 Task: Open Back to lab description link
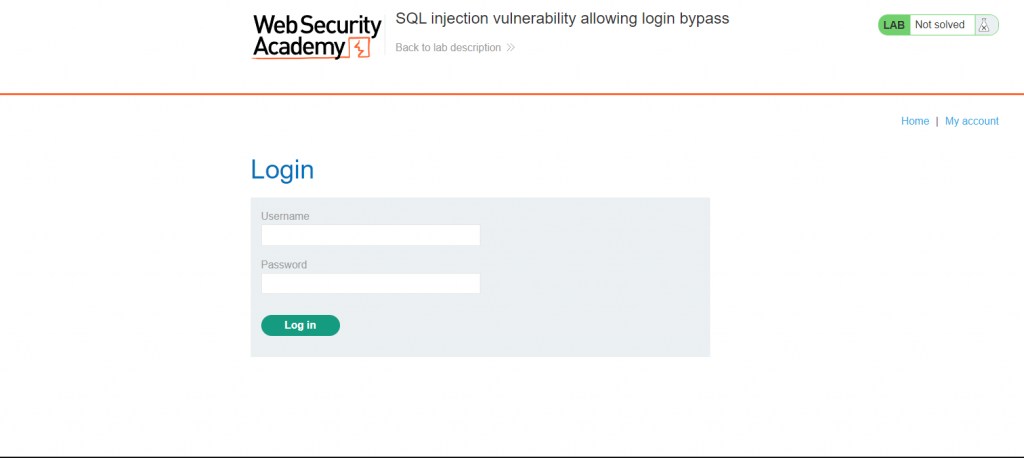(448, 47)
